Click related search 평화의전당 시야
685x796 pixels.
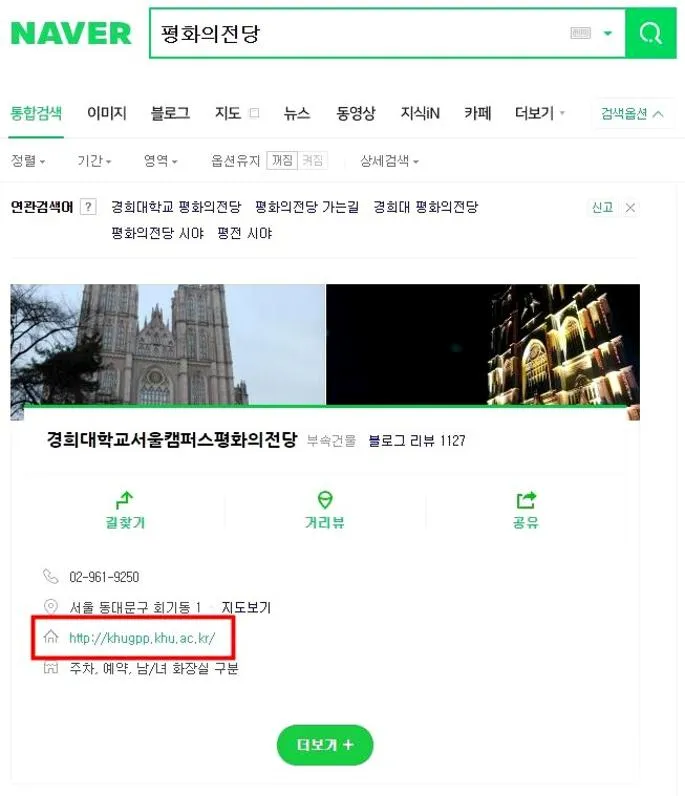[157, 233]
